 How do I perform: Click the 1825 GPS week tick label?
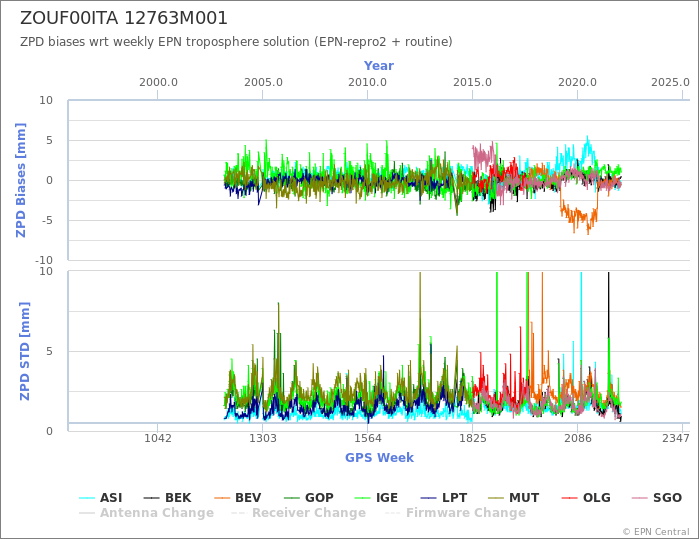point(472,438)
